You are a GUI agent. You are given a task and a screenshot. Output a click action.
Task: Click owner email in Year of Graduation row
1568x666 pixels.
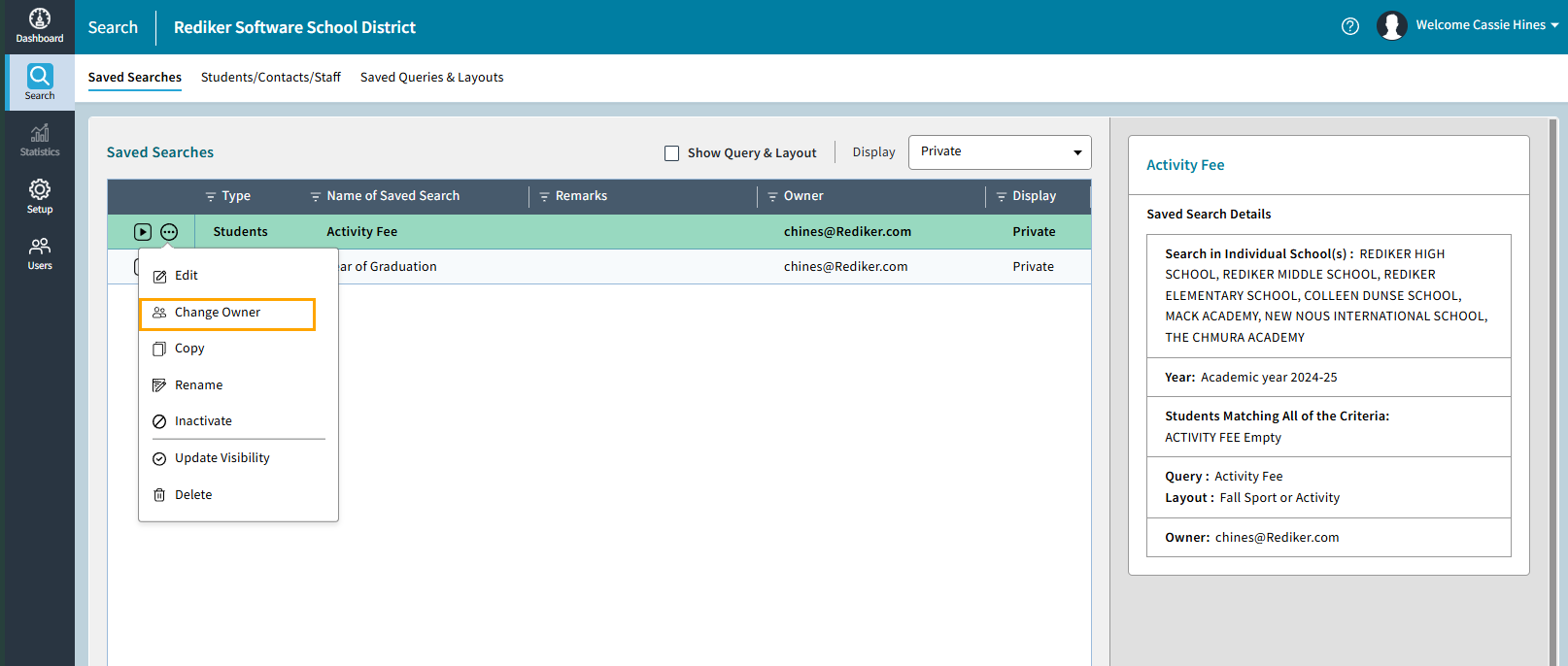(845, 267)
